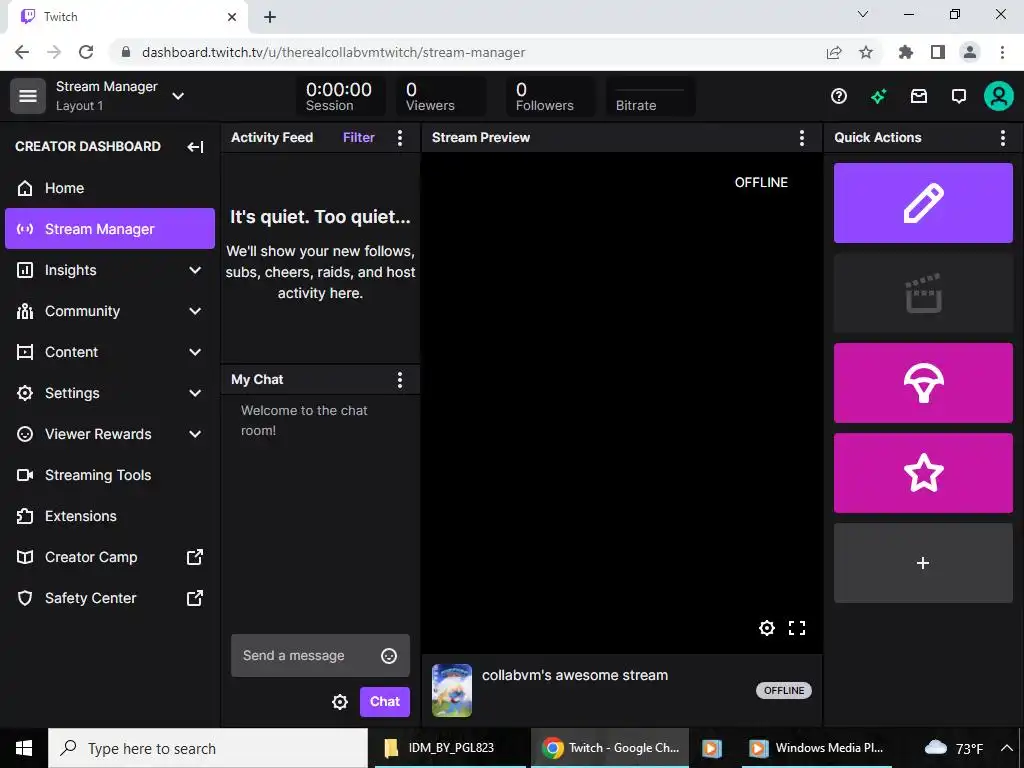The width and height of the screenshot is (1024, 768).
Task: Click the stream category thumbnail image
Action: point(452,690)
